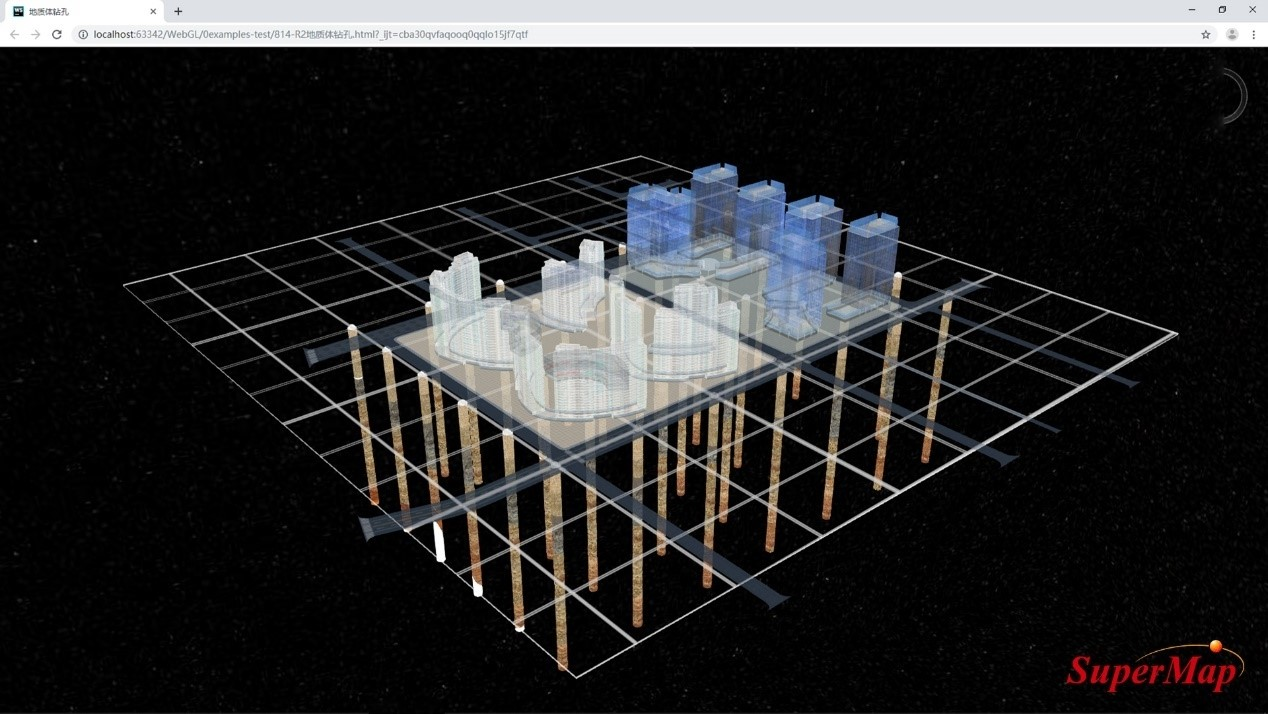Viewport: 1268px width, 714px height.
Task: Click the browser forward arrow
Action: (x=35, y=34)
